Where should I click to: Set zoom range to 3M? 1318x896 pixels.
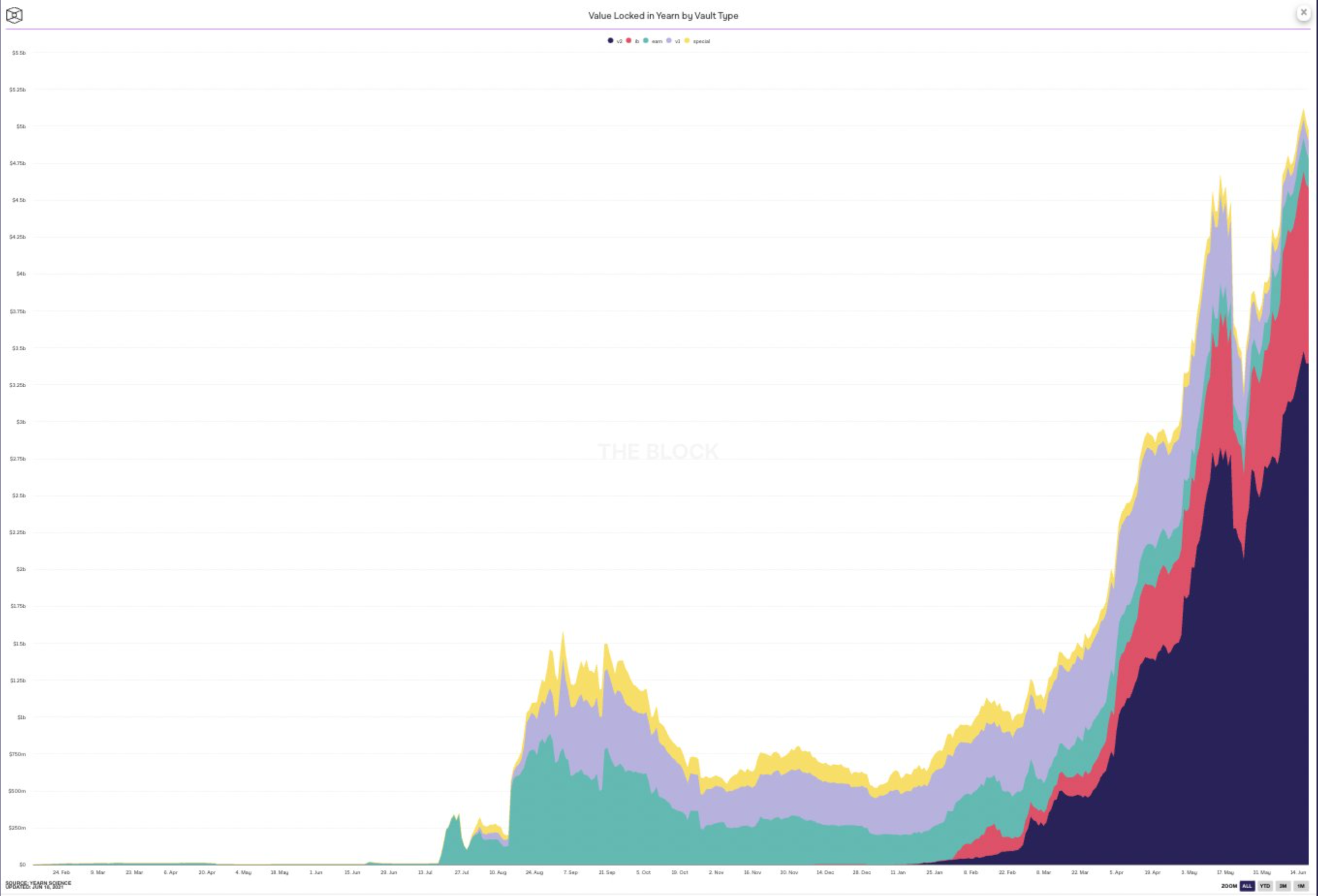(1283, 886)
